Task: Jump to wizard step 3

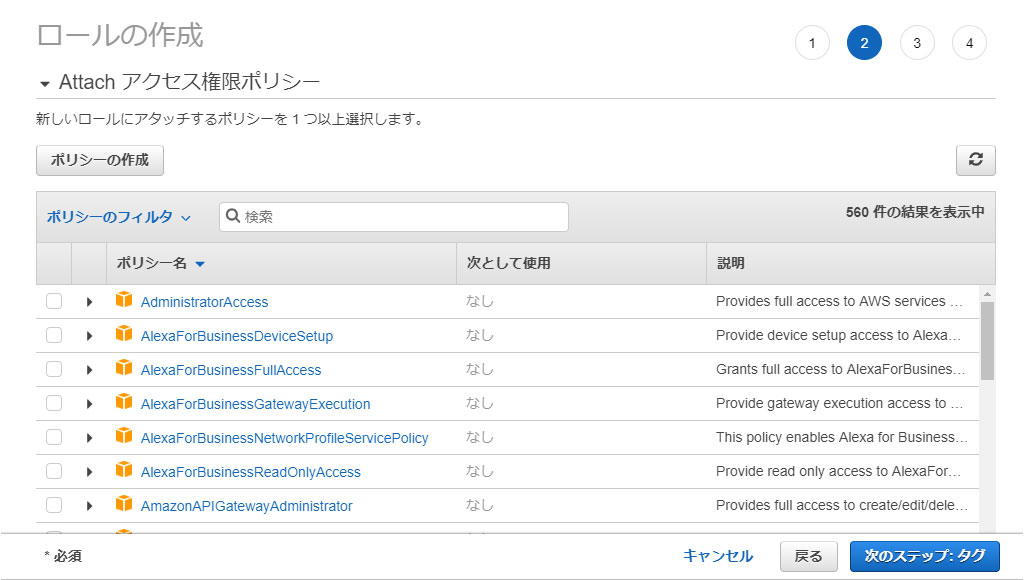Action: click(x=917, y=42)
